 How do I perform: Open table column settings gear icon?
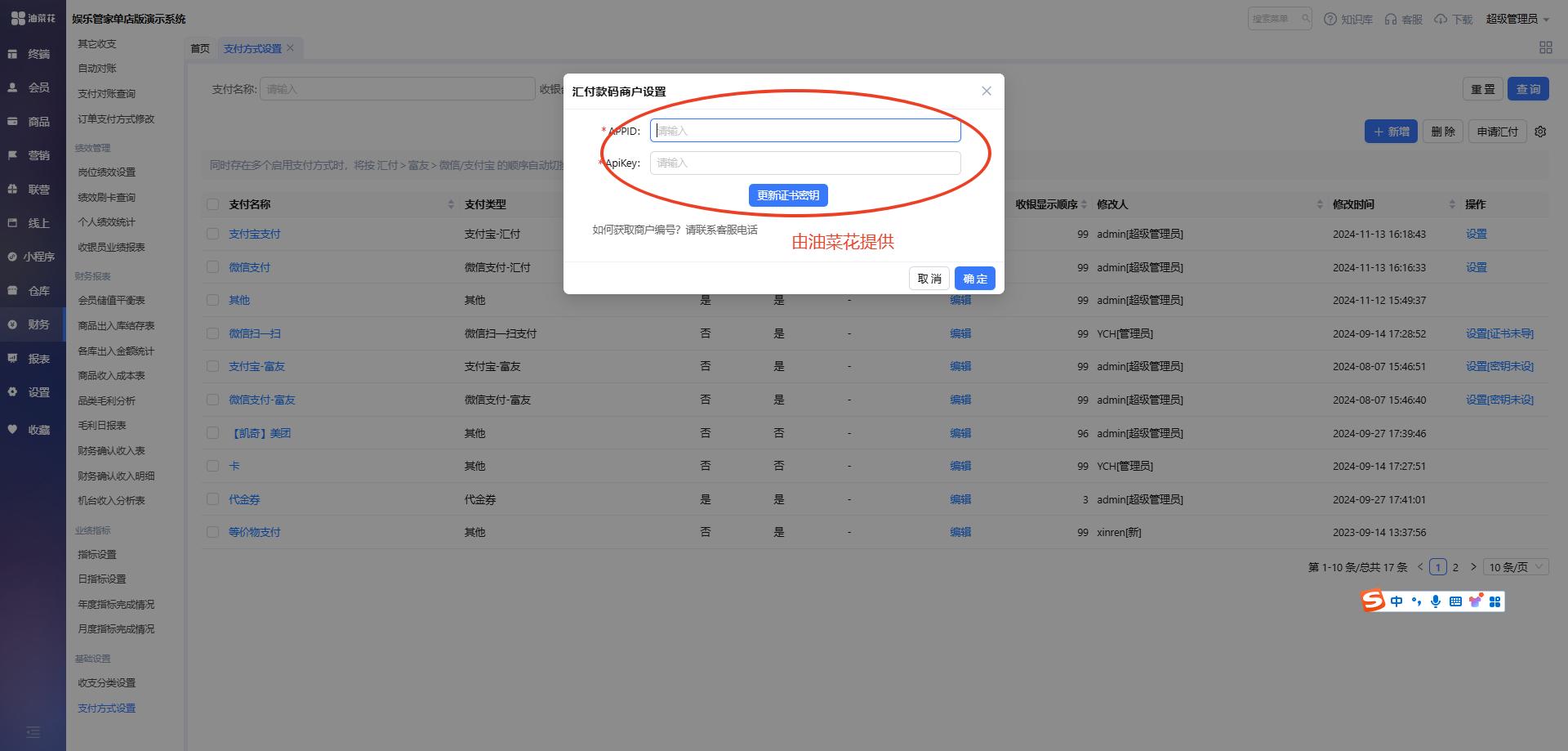1540,132
